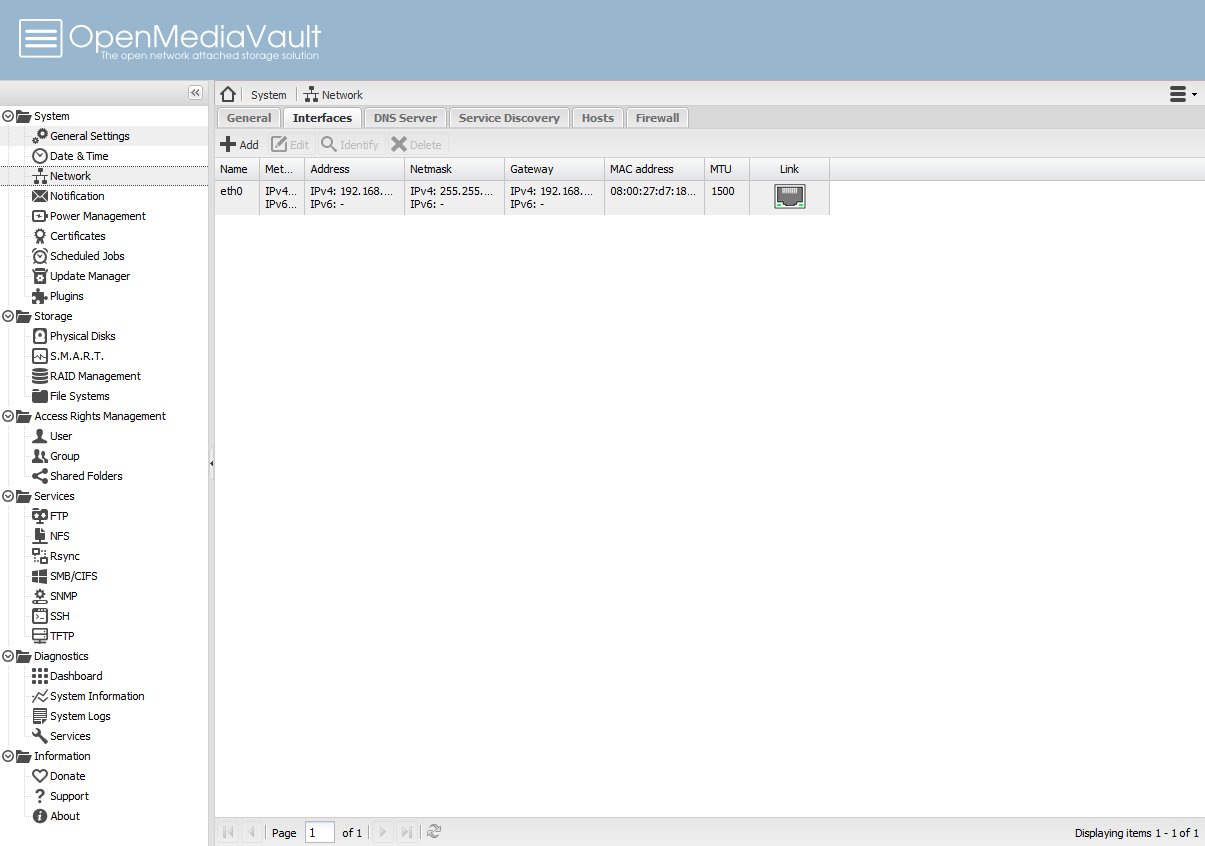Open Date & Time clock icon
Image resolution: width=1205 pixels, height=846 pixels.
[x=40, y=156]
